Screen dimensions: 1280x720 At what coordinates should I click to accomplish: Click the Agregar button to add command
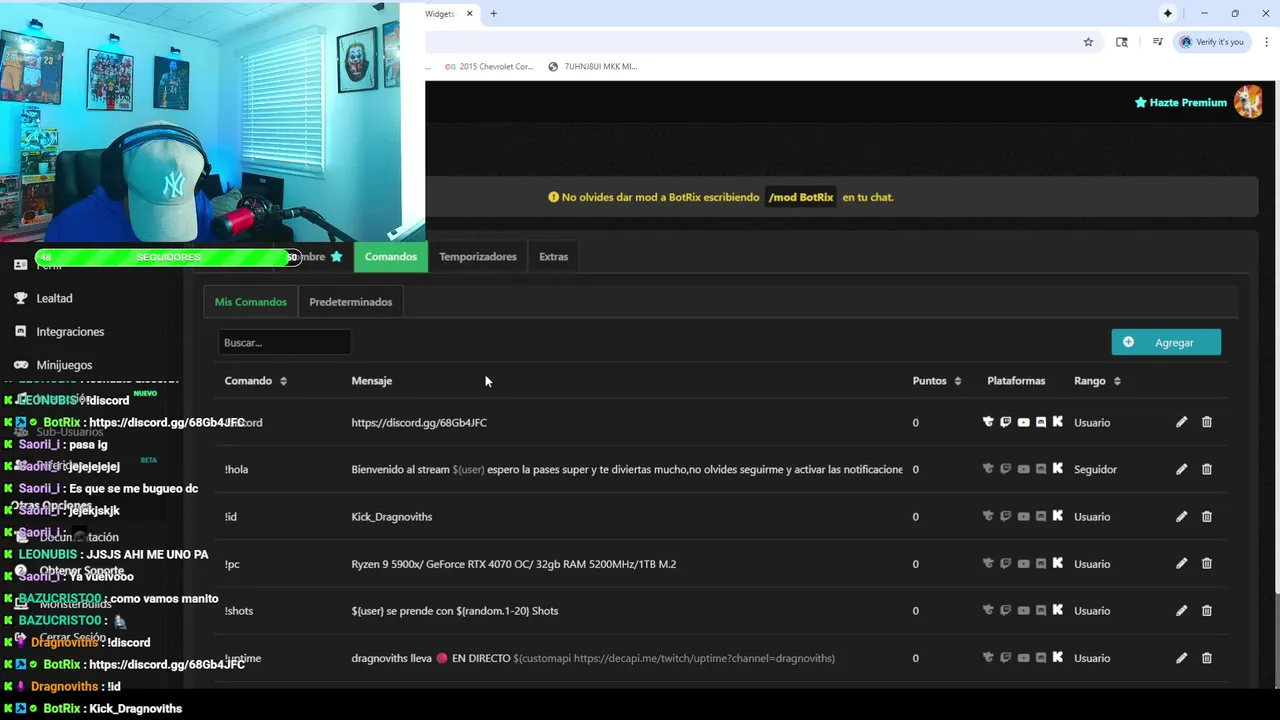click(x=1166, y=342)
